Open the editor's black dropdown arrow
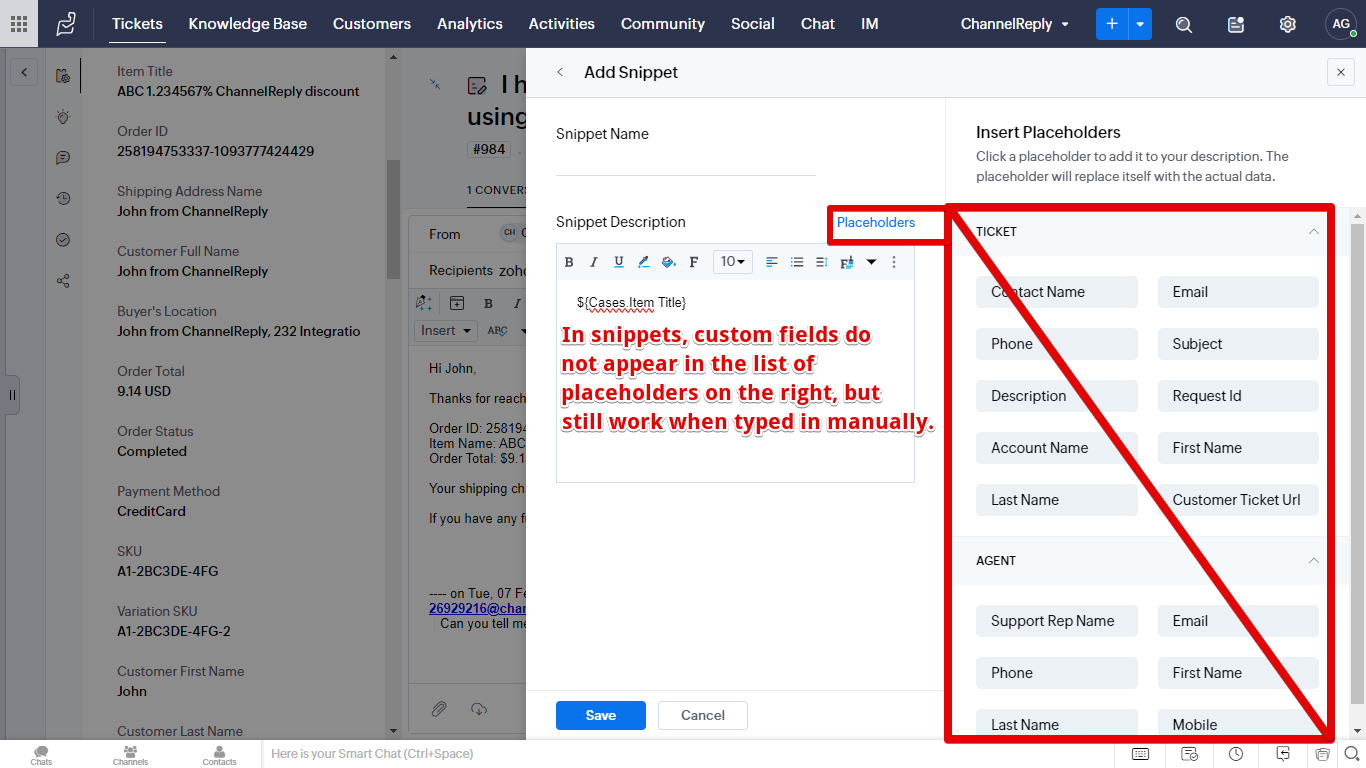 [x=871, y=262]
